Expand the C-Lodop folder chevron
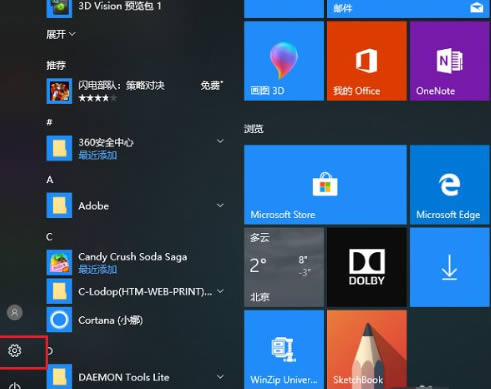491x389 pixels. [x=220, y=291]
